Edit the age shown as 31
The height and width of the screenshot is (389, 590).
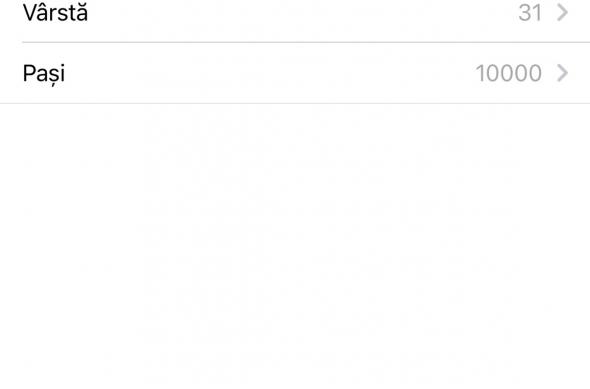click(x=530, y=13)
